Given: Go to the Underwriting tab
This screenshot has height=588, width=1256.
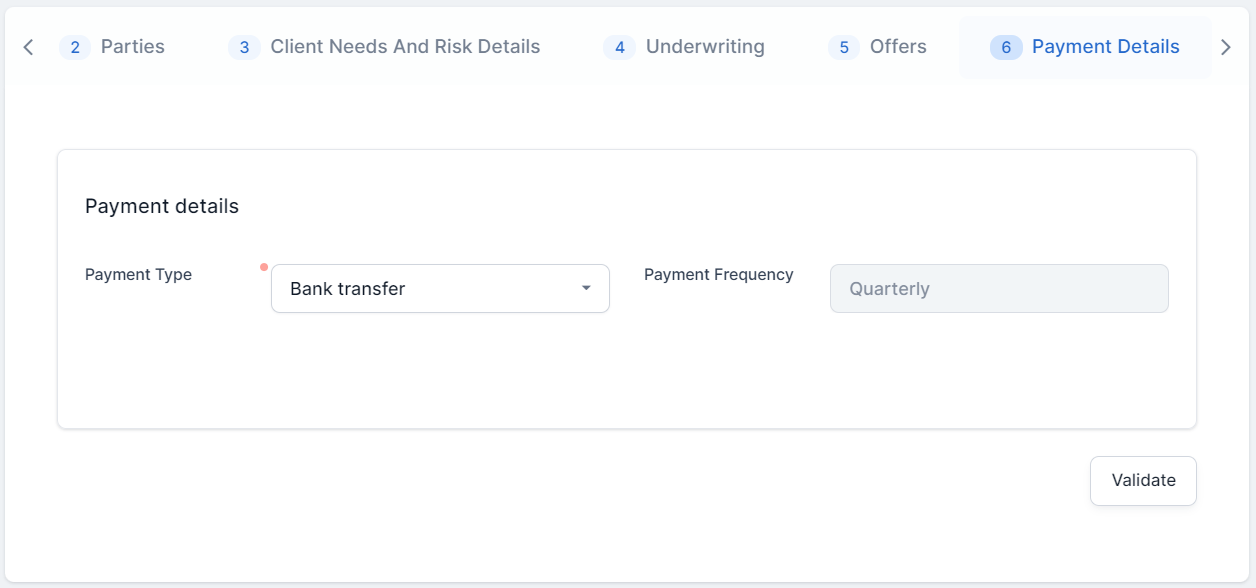Looking at the screenshot, I should point(705,47).
